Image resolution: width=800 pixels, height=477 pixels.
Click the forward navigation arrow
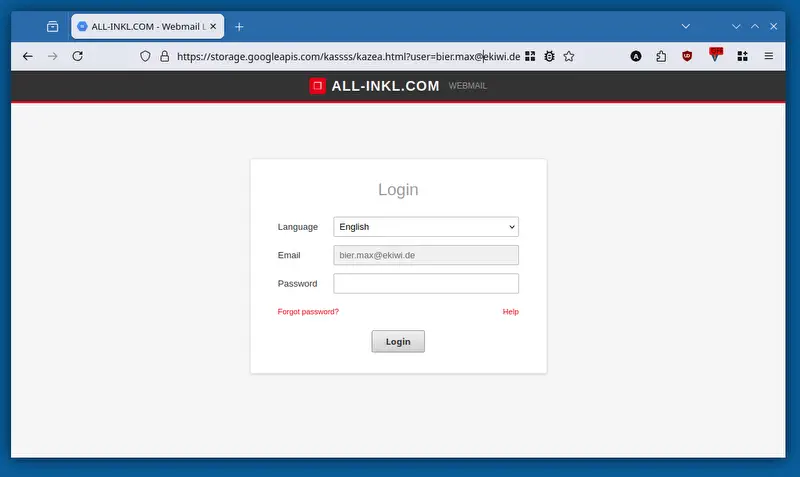click(53, 56)
